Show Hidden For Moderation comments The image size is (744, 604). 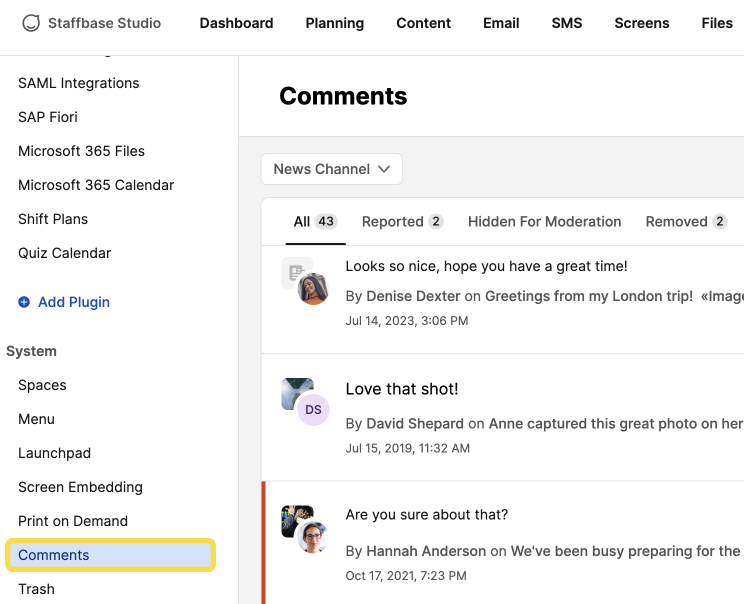544,222
